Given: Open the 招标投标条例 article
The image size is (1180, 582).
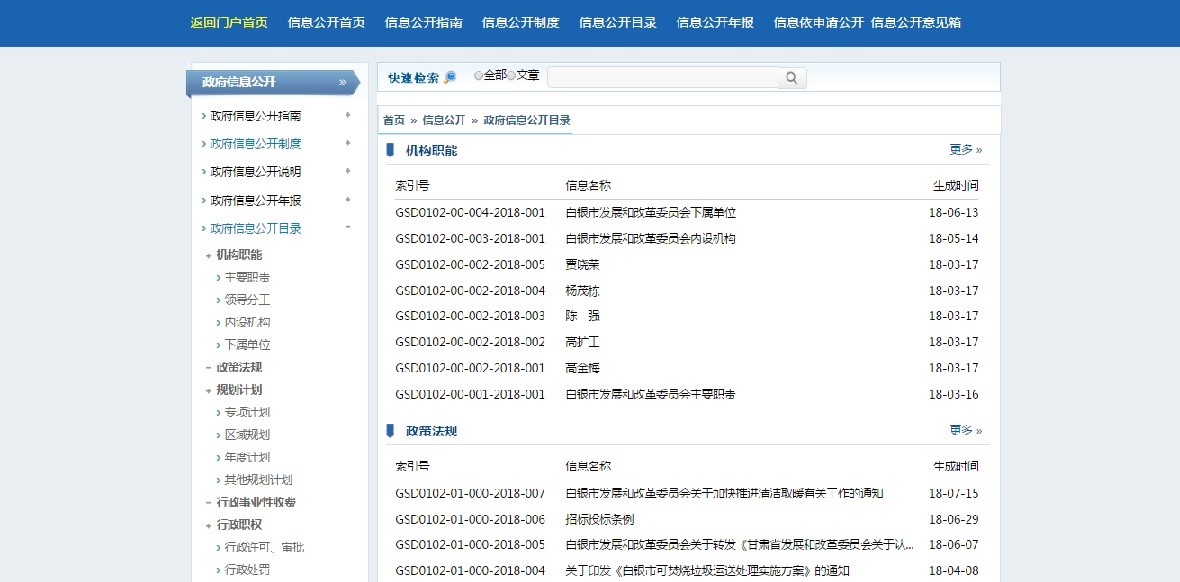Looking at the screenshot, I should (x=600, y=520).
